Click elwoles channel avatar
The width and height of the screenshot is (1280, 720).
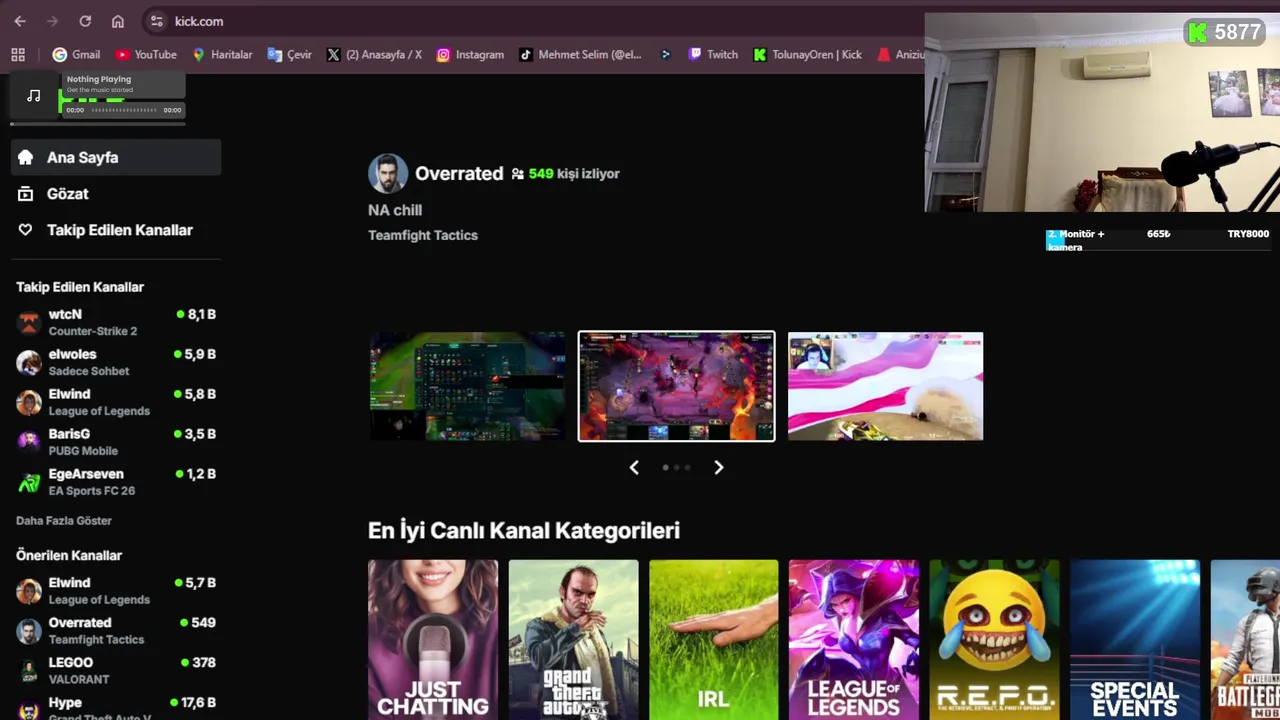tap(29, 362)
